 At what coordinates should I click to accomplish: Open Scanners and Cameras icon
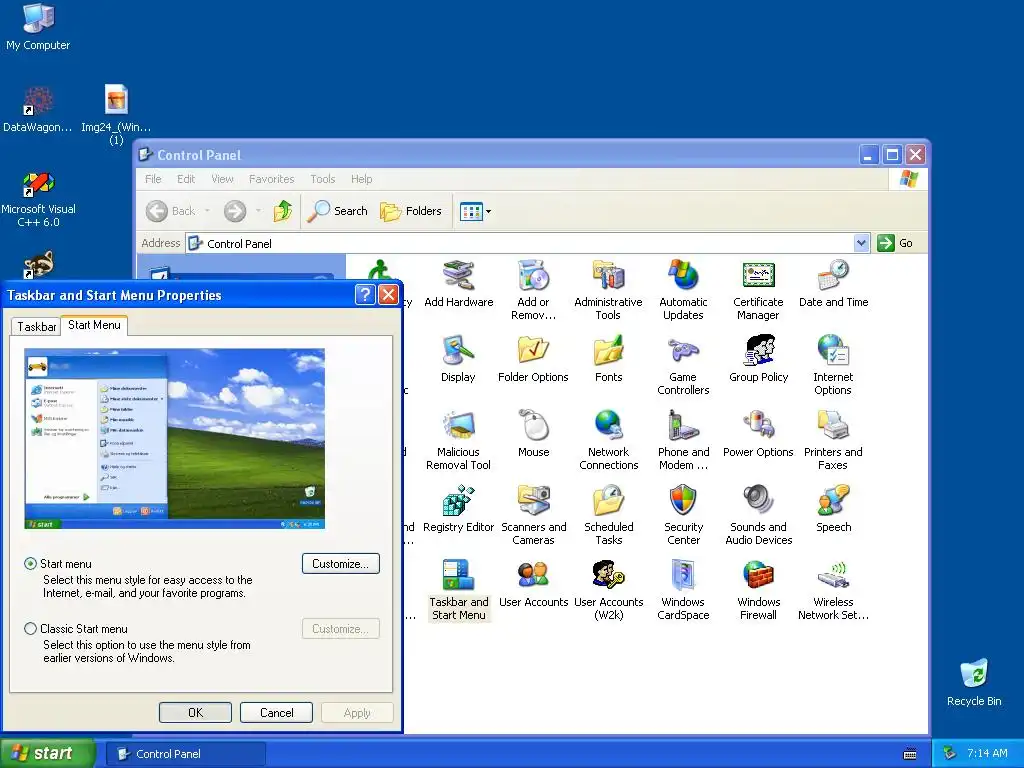click(534, 515)
